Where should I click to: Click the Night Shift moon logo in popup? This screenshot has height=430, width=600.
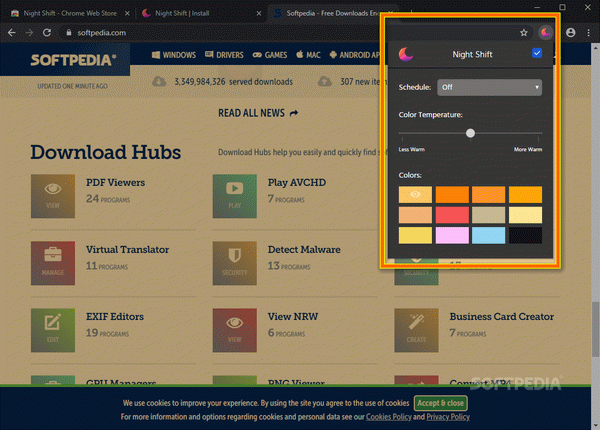(406, 54)
